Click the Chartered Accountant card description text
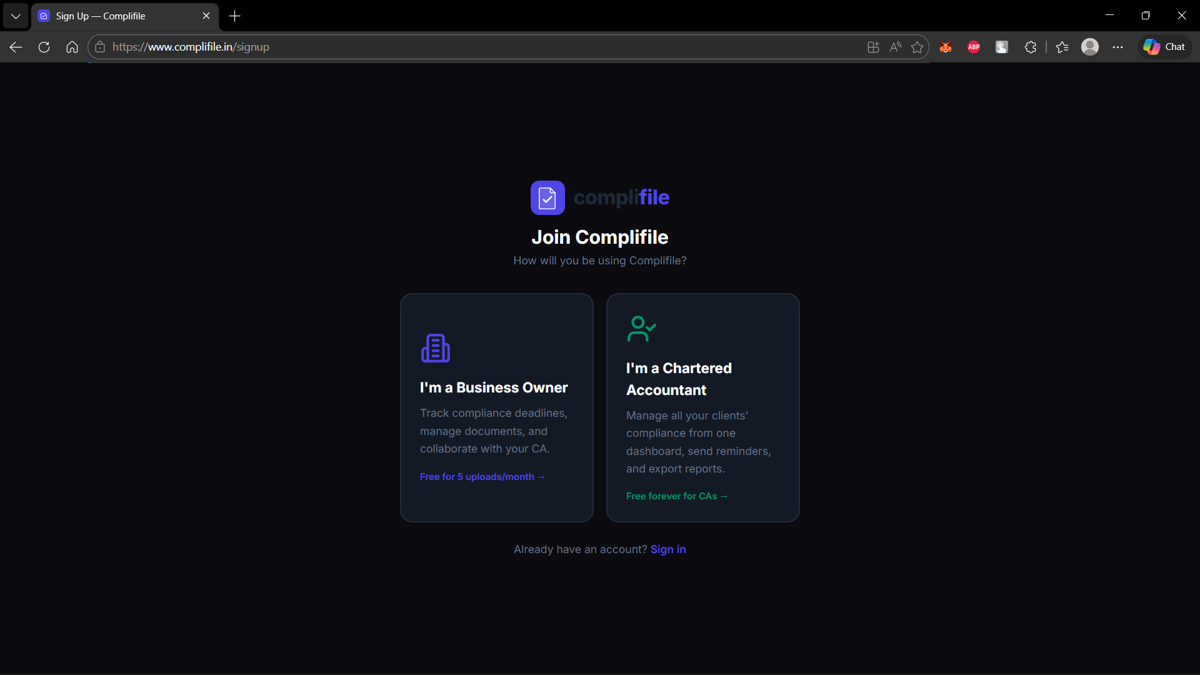1200x675 pixels. tap(699, 442)
